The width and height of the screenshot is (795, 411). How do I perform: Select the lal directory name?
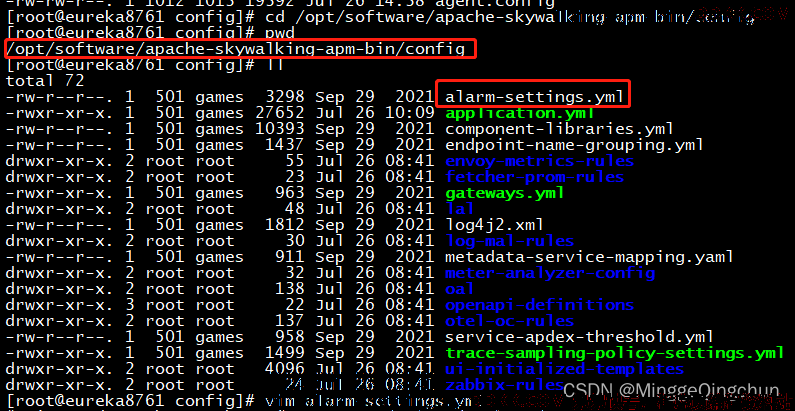459,209
